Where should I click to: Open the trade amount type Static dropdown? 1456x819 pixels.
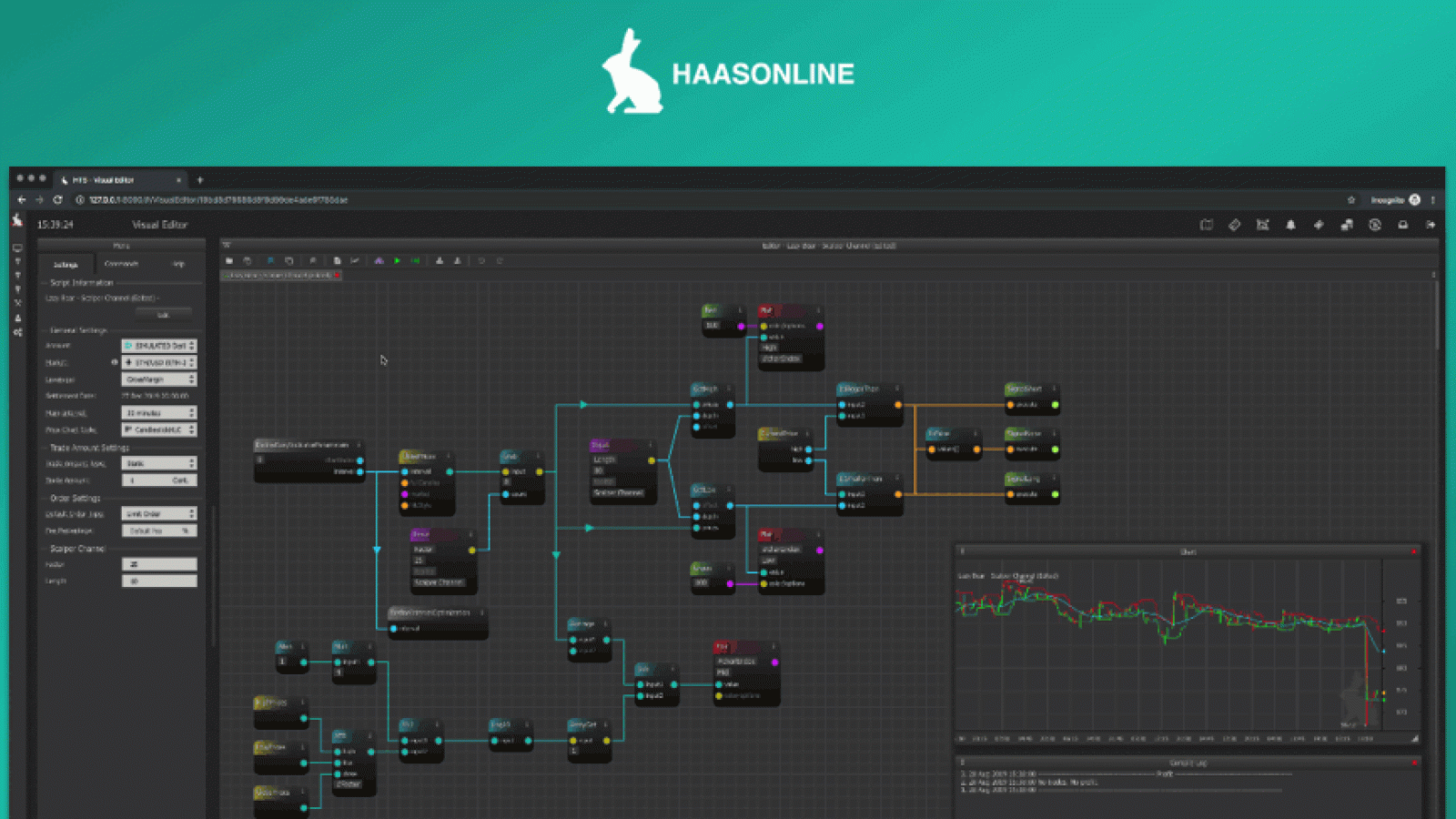pos(159,463)
